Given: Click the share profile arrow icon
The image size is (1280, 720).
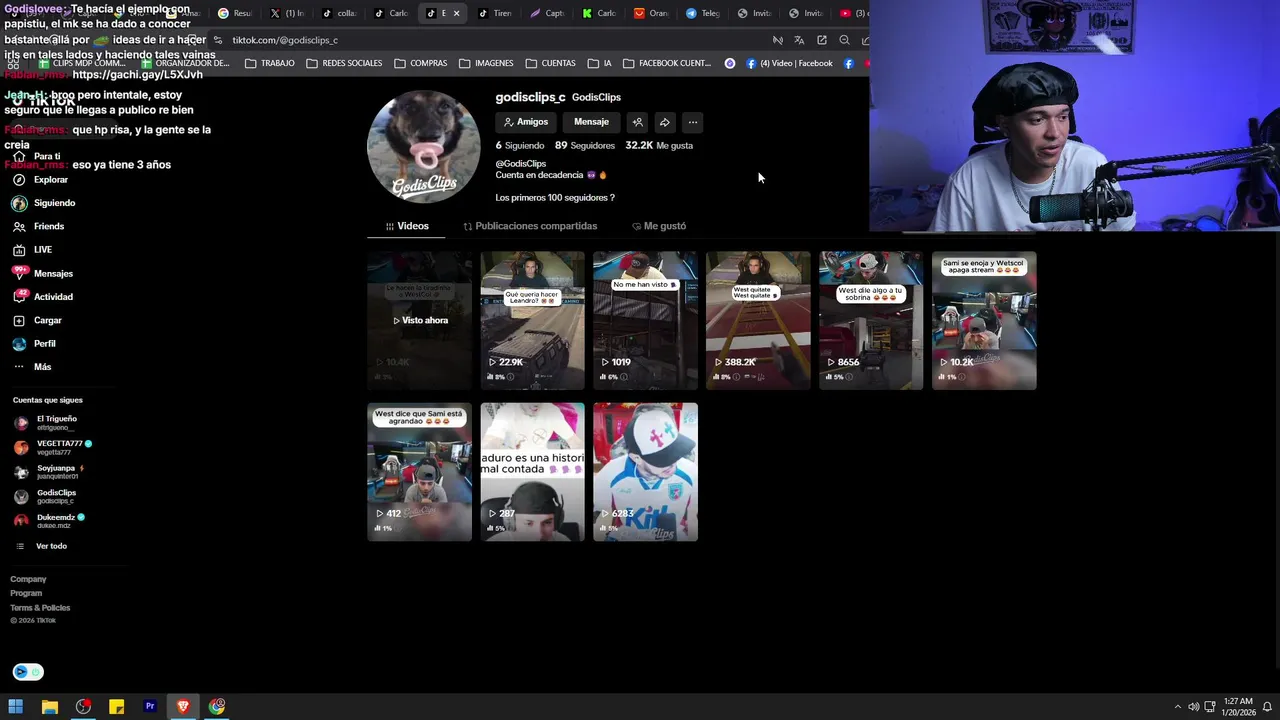Looking at the screenshot, I should pyautogui.click(x=665, y=122).
